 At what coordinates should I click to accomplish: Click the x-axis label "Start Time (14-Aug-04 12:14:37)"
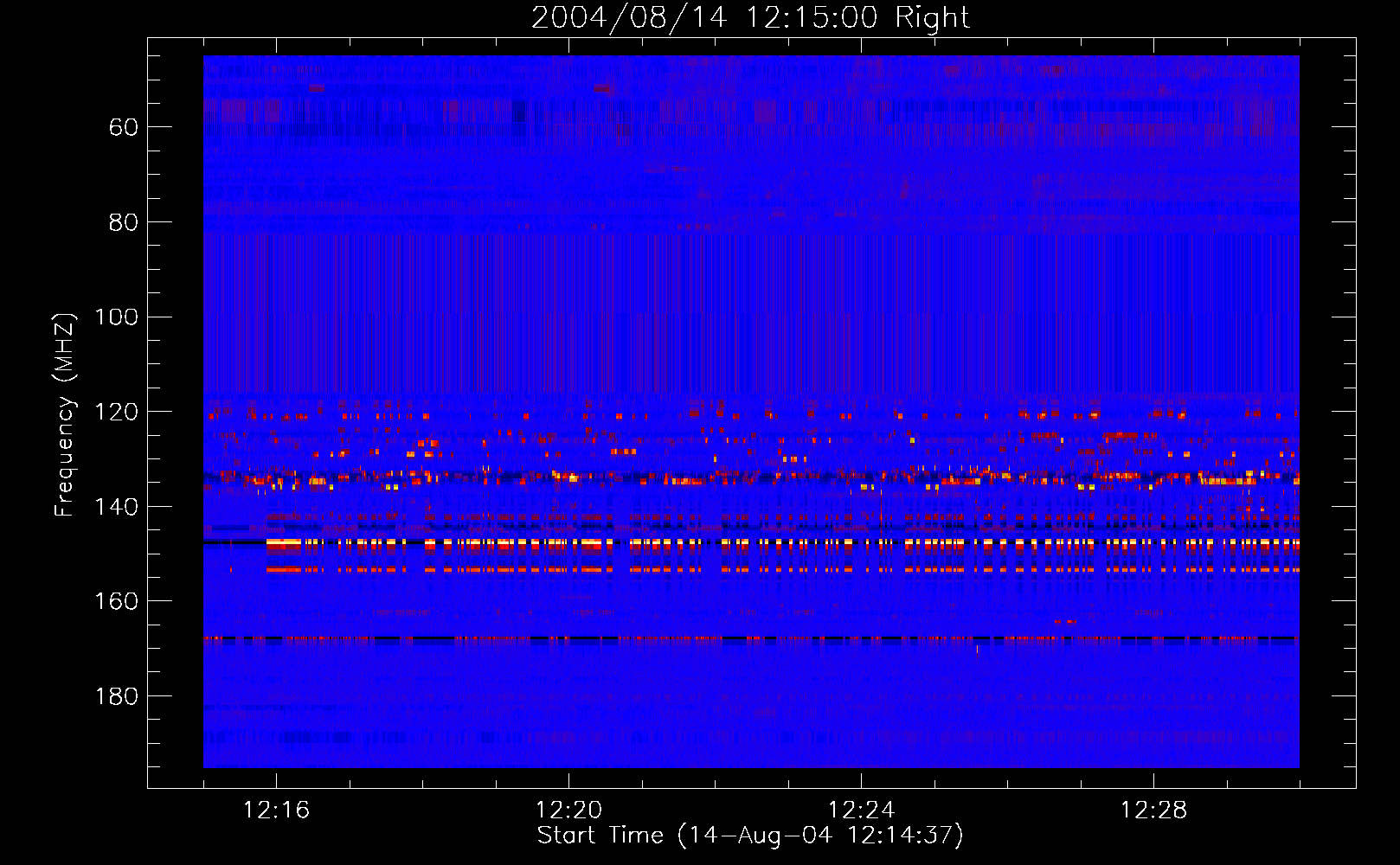pos(750,836)
